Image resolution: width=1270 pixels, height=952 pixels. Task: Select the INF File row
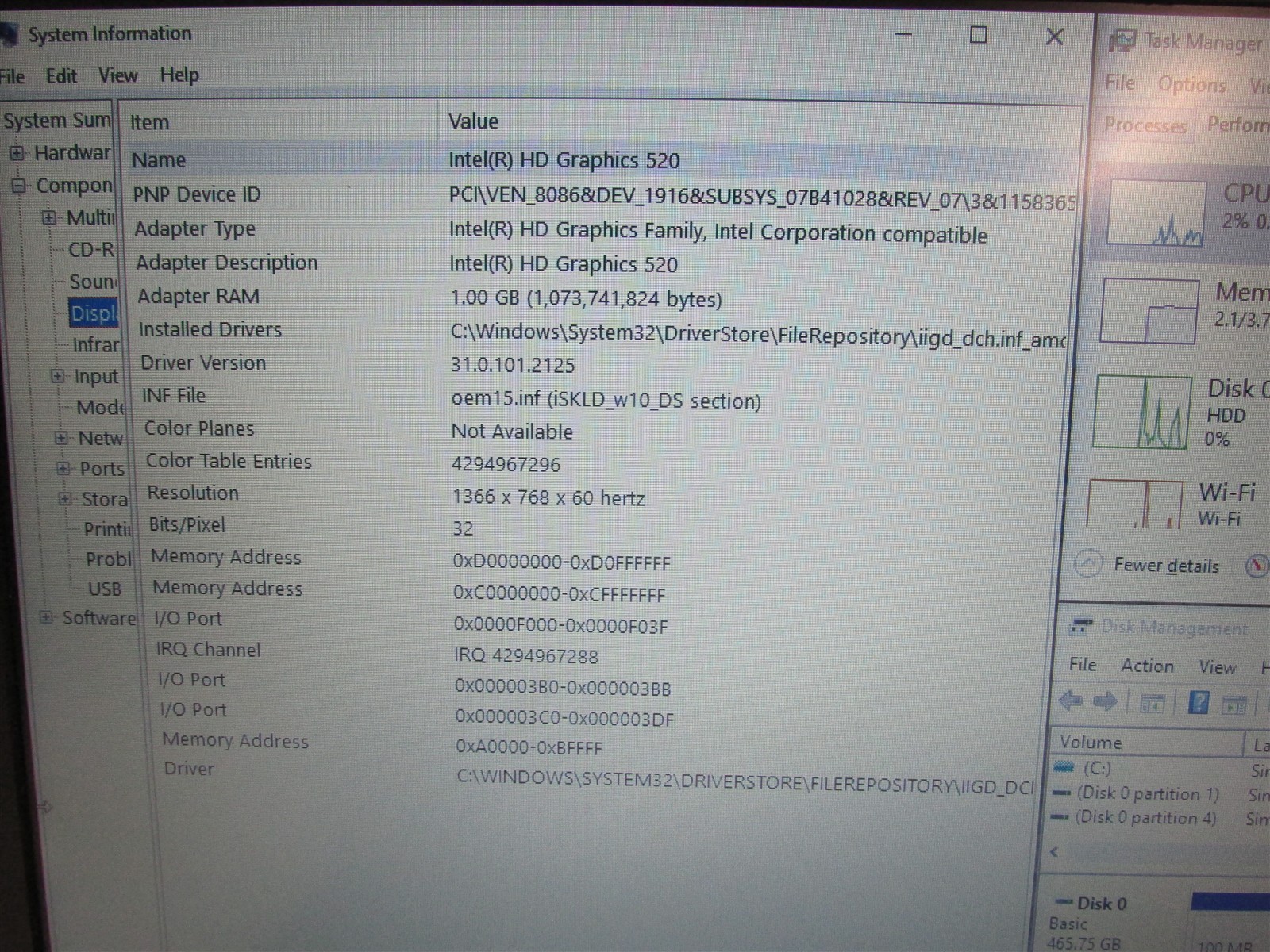(x=603, y=397)
